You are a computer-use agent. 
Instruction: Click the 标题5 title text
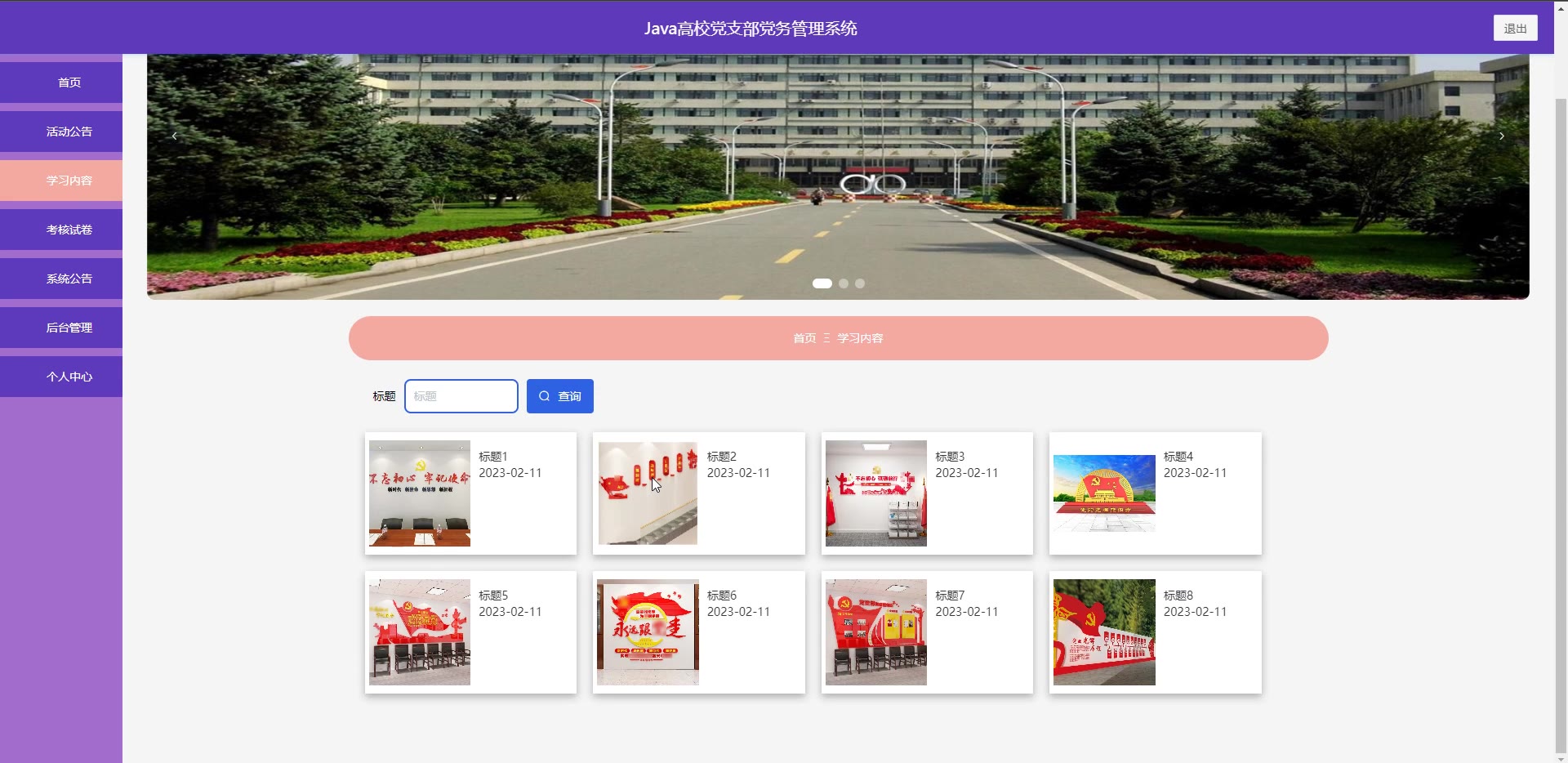click(493, 596)
